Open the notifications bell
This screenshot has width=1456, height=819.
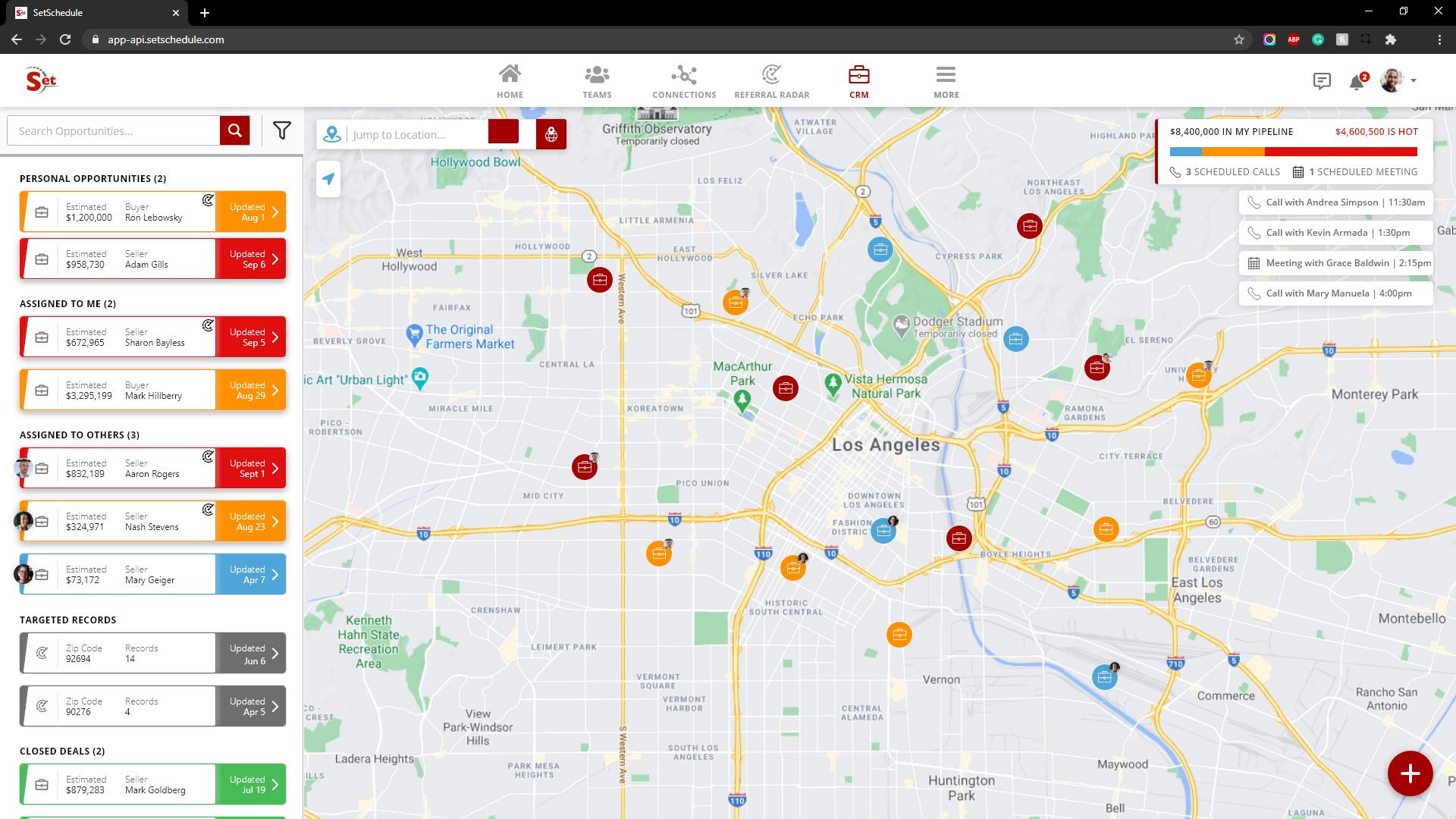pos(1357,82)
